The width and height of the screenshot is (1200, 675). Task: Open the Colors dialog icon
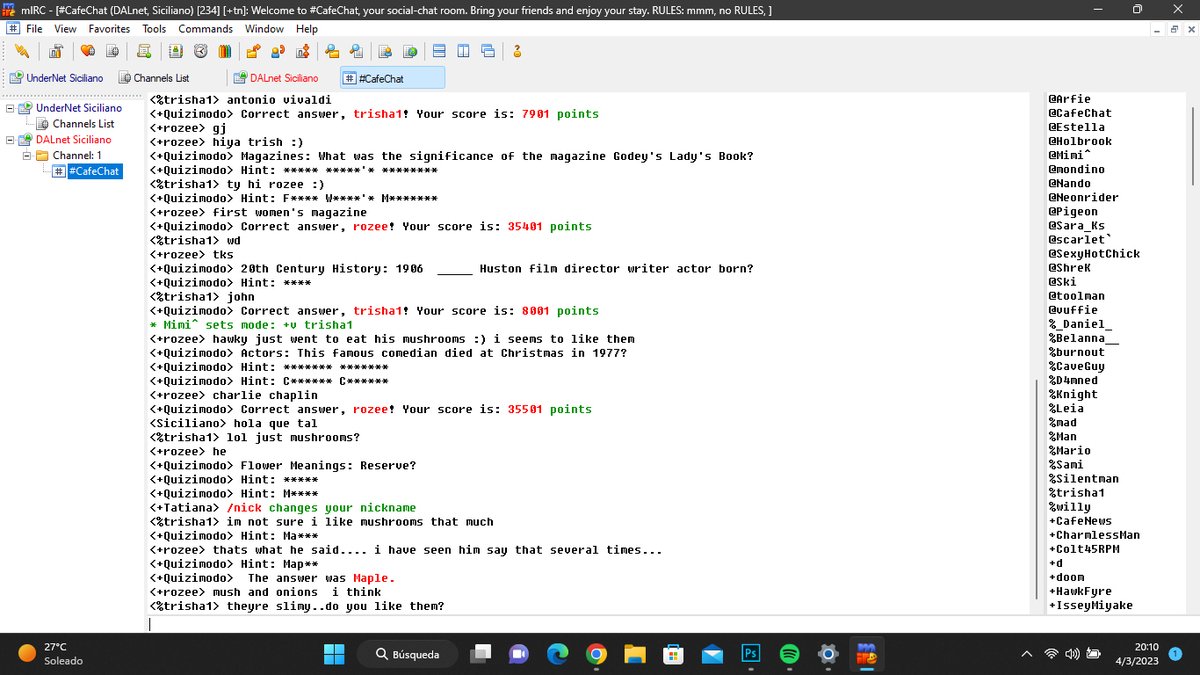coord(225,51)
